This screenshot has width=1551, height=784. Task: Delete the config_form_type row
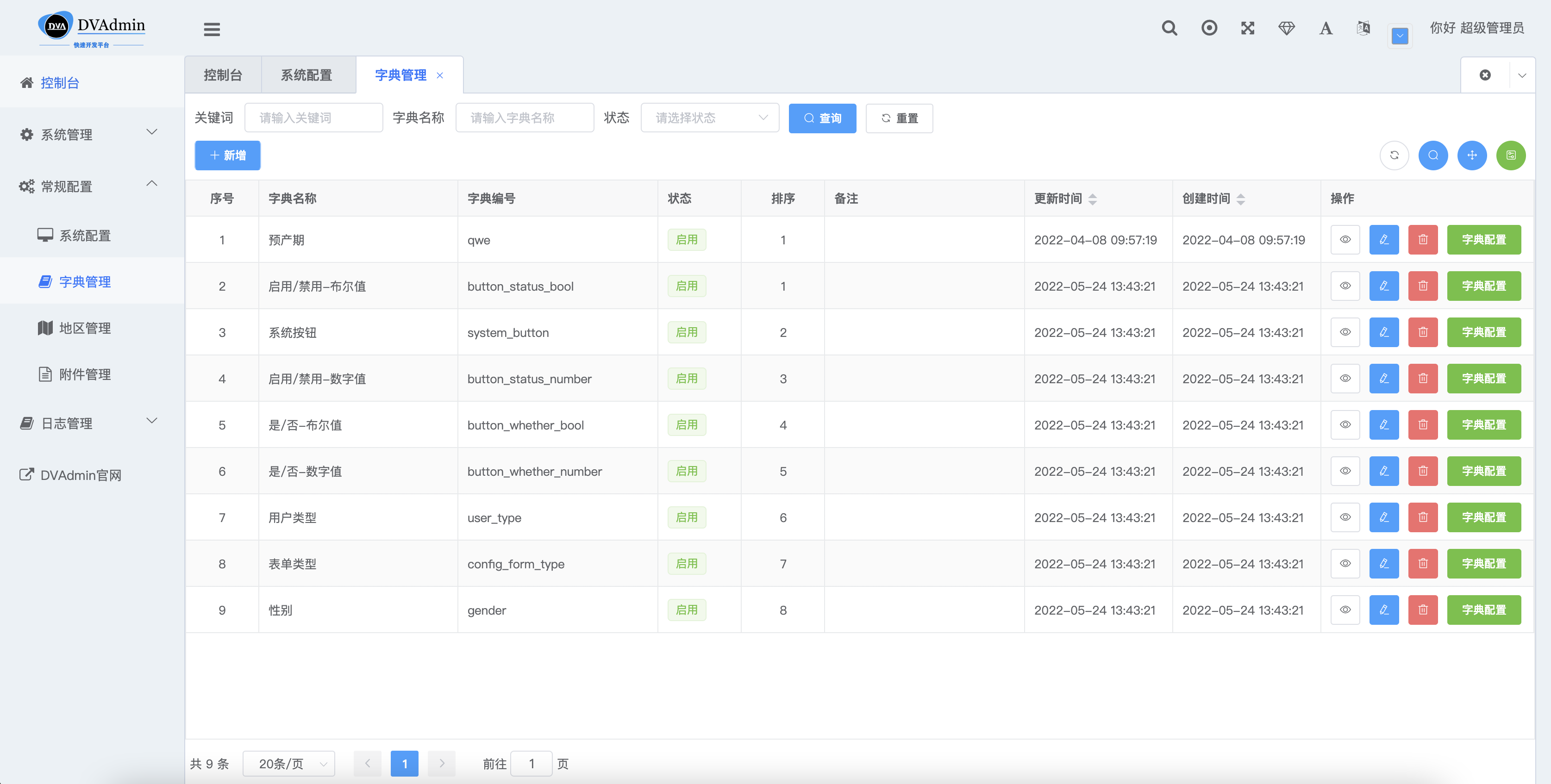click(x=1423, y=564)
